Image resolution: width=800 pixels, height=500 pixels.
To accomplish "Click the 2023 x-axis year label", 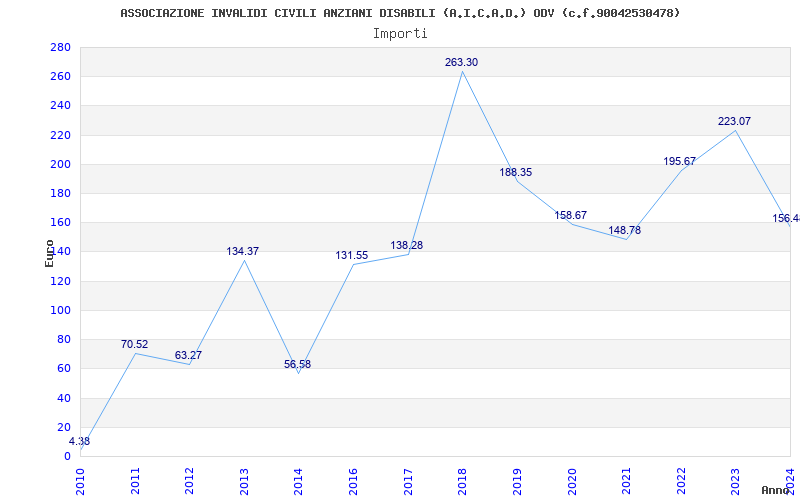I will [x=736, y=481].
